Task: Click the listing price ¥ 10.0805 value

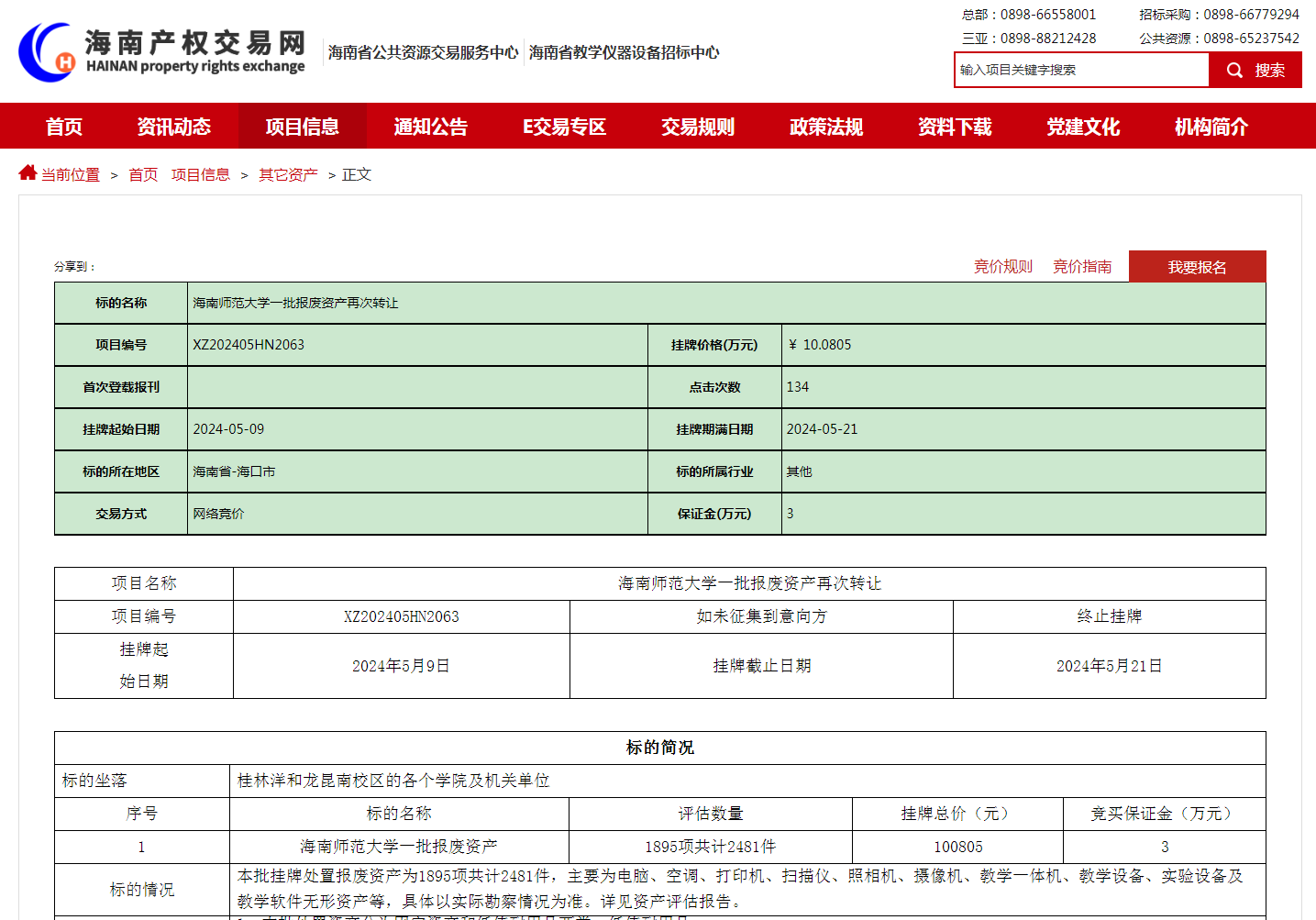Action: pos(819,345)
